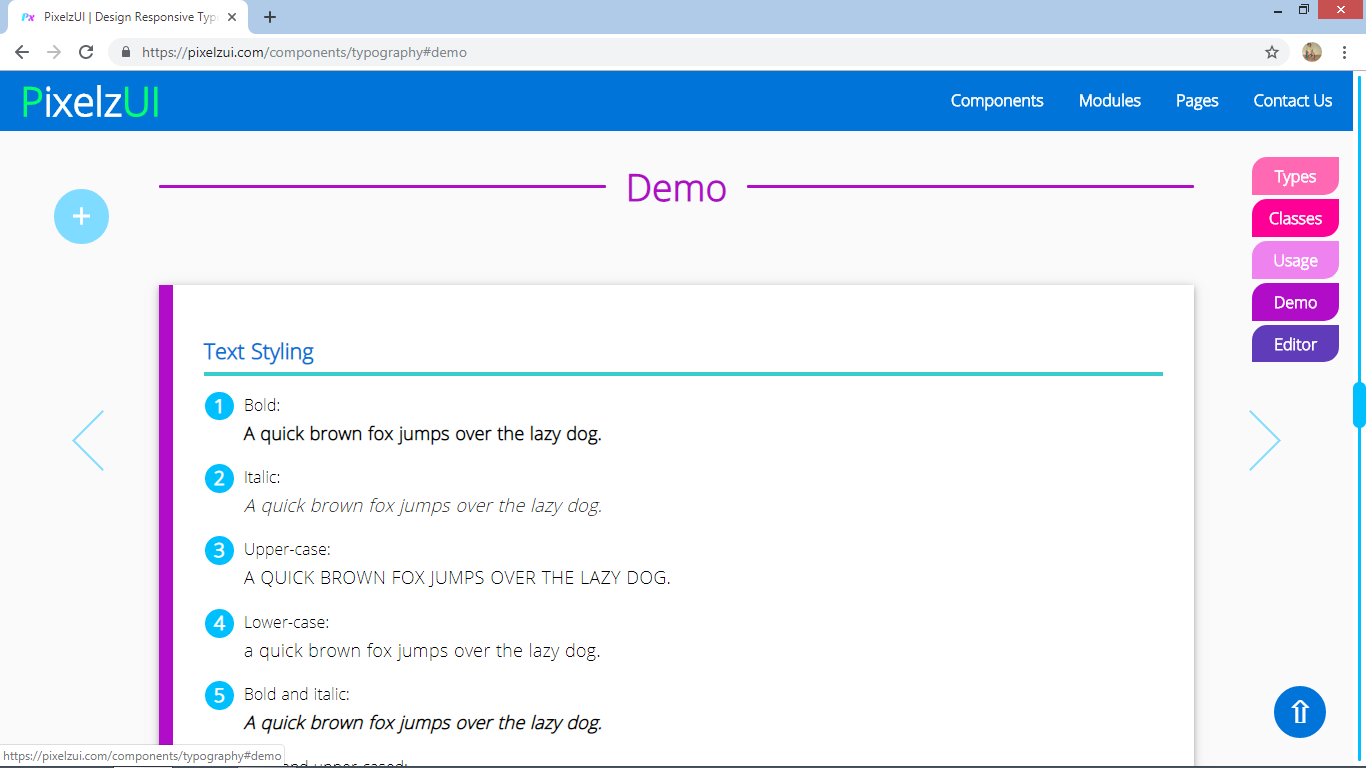
Task: Click the light italic fox sentence under Italic
Action: click(x=423, y=506)
